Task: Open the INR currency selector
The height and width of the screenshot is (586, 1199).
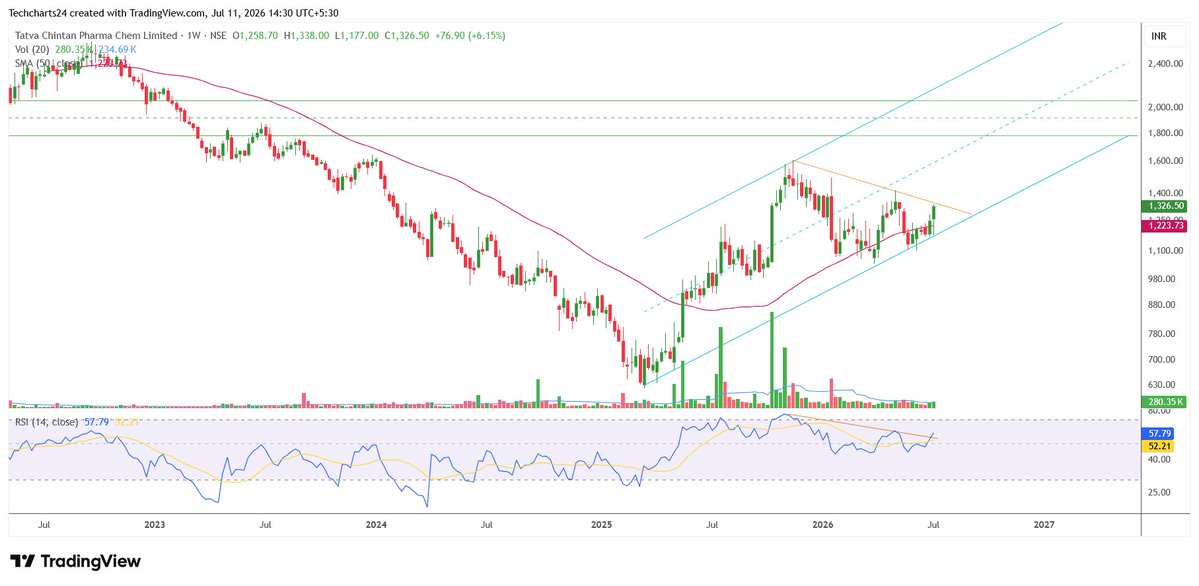Action: click(x=1159, y=36)
